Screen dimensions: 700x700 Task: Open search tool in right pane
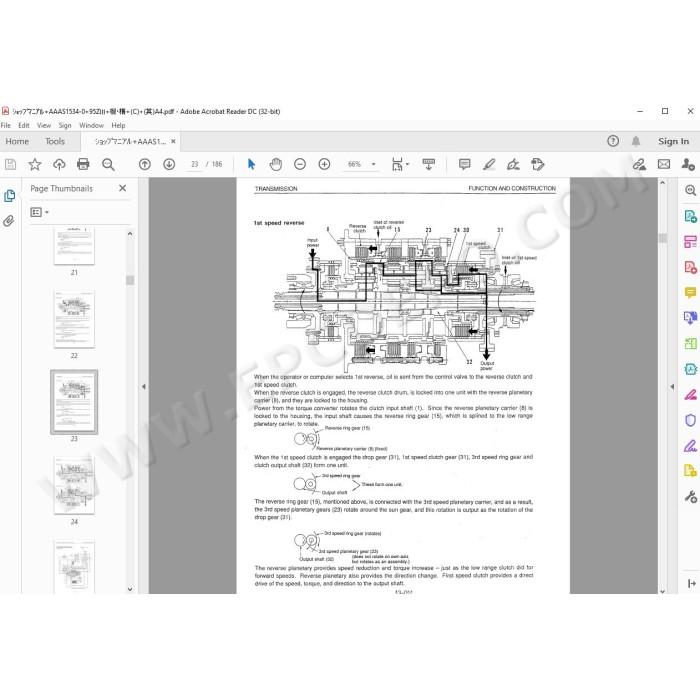tap(690, 191)
